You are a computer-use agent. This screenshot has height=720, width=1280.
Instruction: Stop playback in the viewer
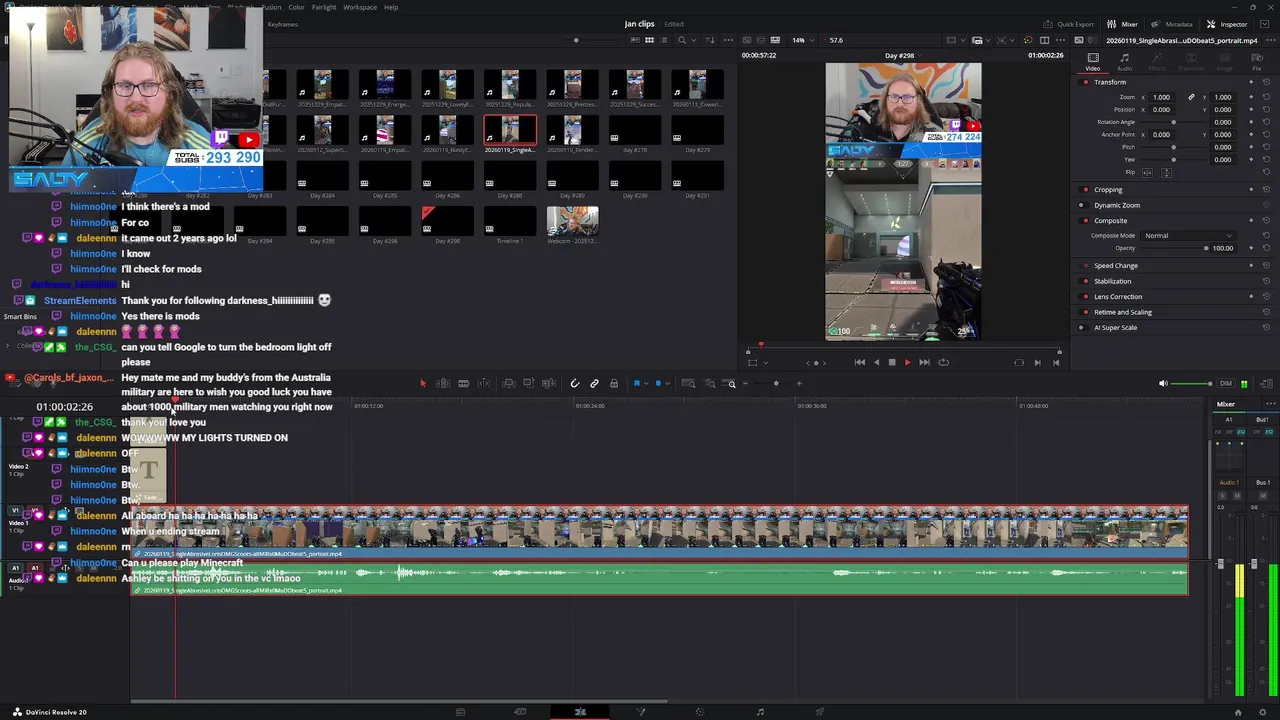click(x=892, y=362)
